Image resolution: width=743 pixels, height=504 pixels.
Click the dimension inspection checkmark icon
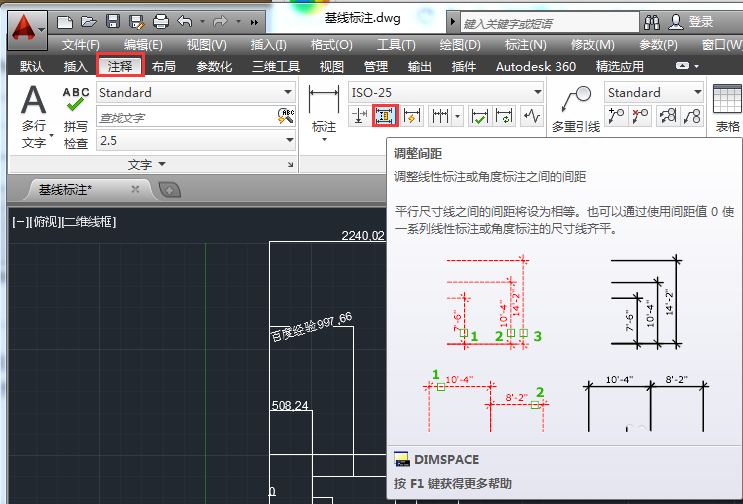tap(480, 116)
